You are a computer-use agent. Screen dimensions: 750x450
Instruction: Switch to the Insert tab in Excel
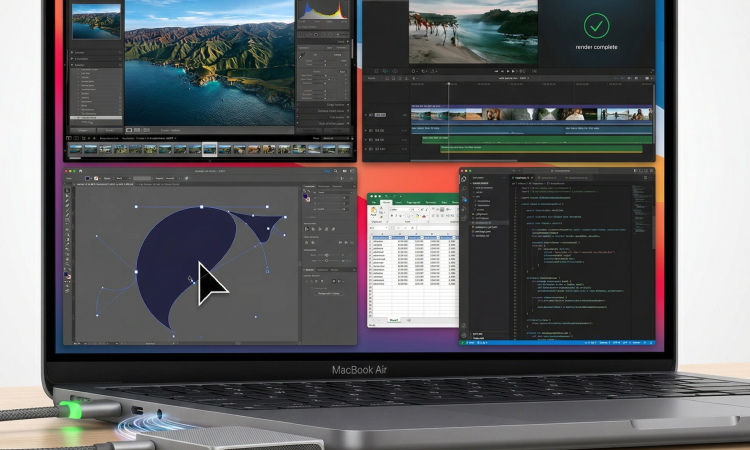click(x=397, y=203)
